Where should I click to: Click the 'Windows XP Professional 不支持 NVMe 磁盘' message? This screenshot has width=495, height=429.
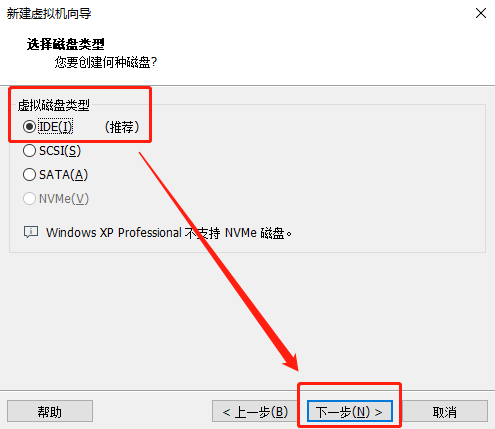(x=169, y=233)
